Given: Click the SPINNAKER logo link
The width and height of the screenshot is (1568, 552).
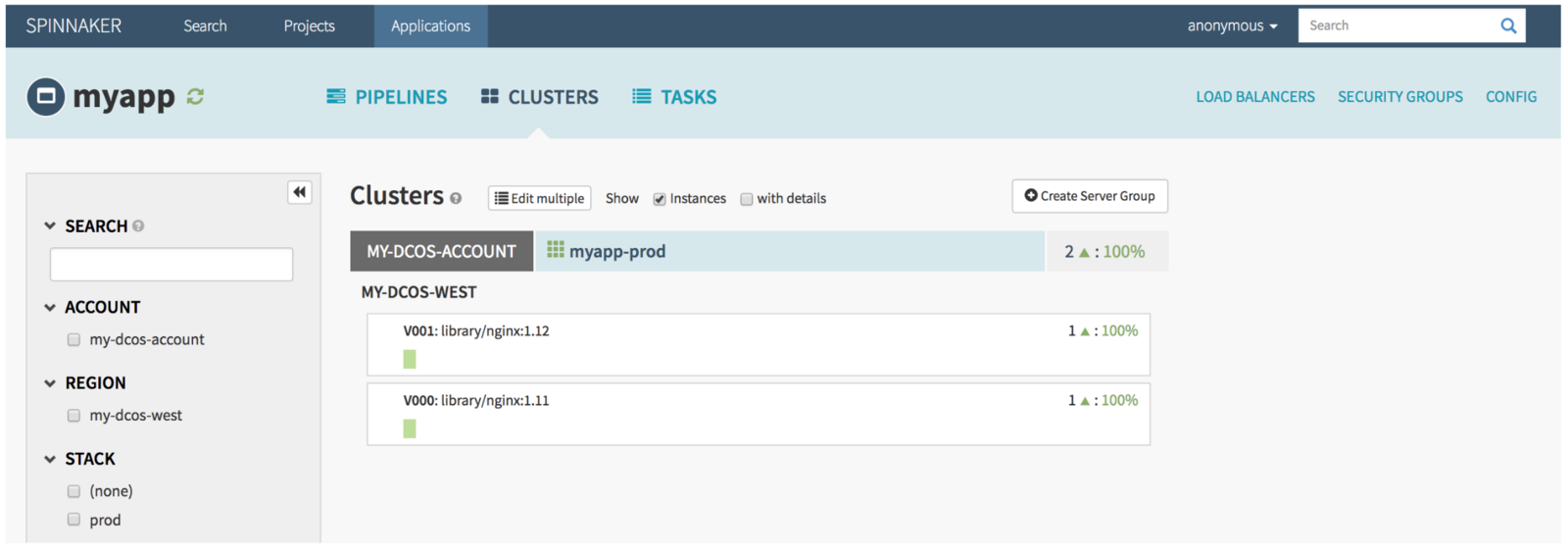Looking at the screenshot, I should tap(73, 25).
